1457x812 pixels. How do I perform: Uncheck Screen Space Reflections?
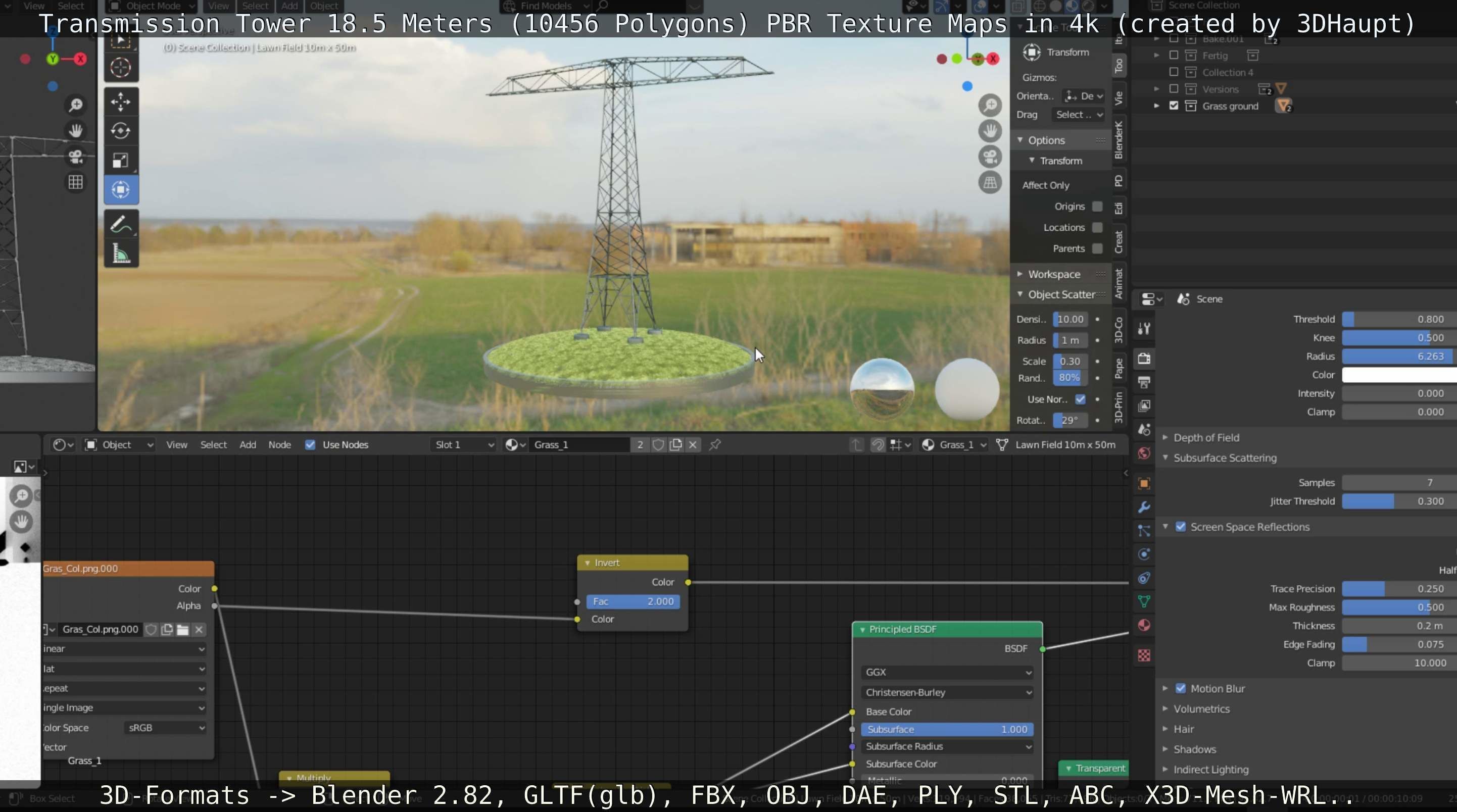(1181, 527)
